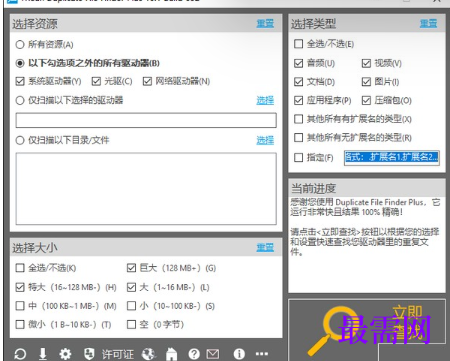Screen dimensions: 450x361
Task: Check 其他所有有扩展名的类型(X) checkbox
Action: pos(299,119)
